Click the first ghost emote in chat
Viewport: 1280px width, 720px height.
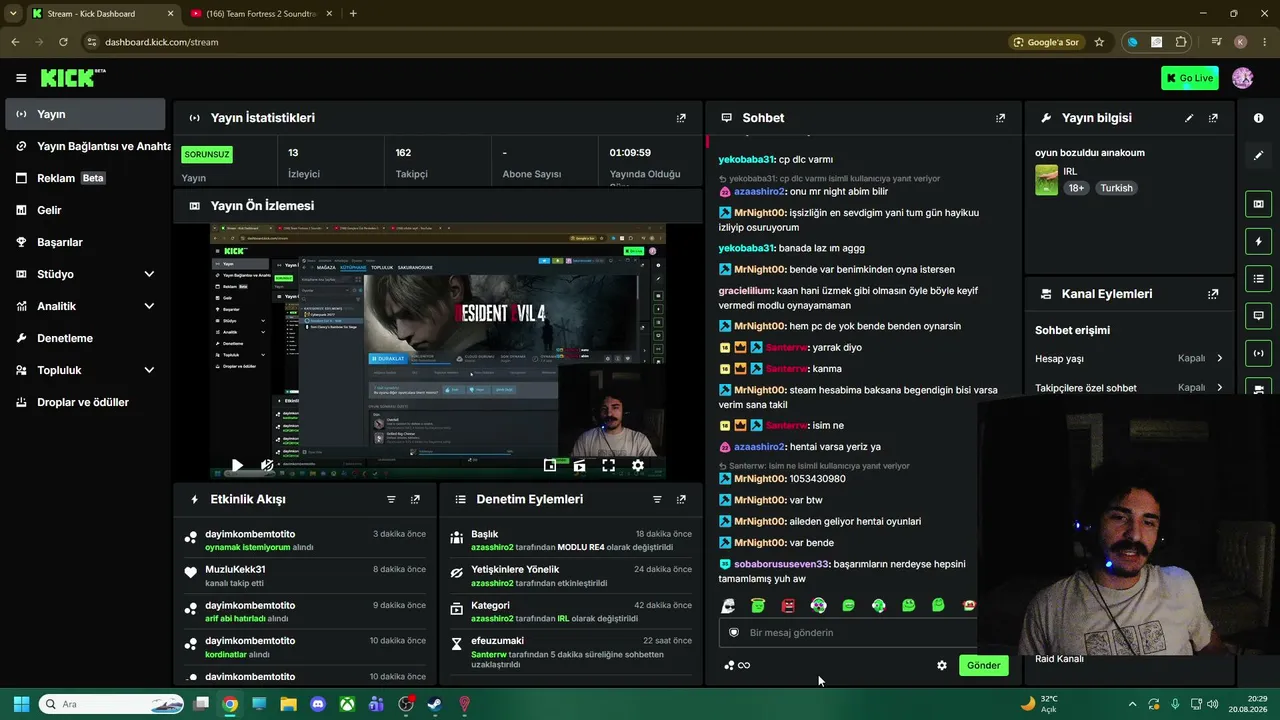tap(728, 605)
